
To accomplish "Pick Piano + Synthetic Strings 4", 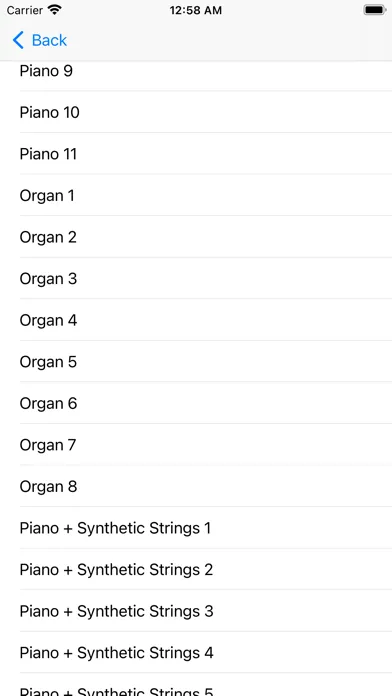I will click(196, 652).
